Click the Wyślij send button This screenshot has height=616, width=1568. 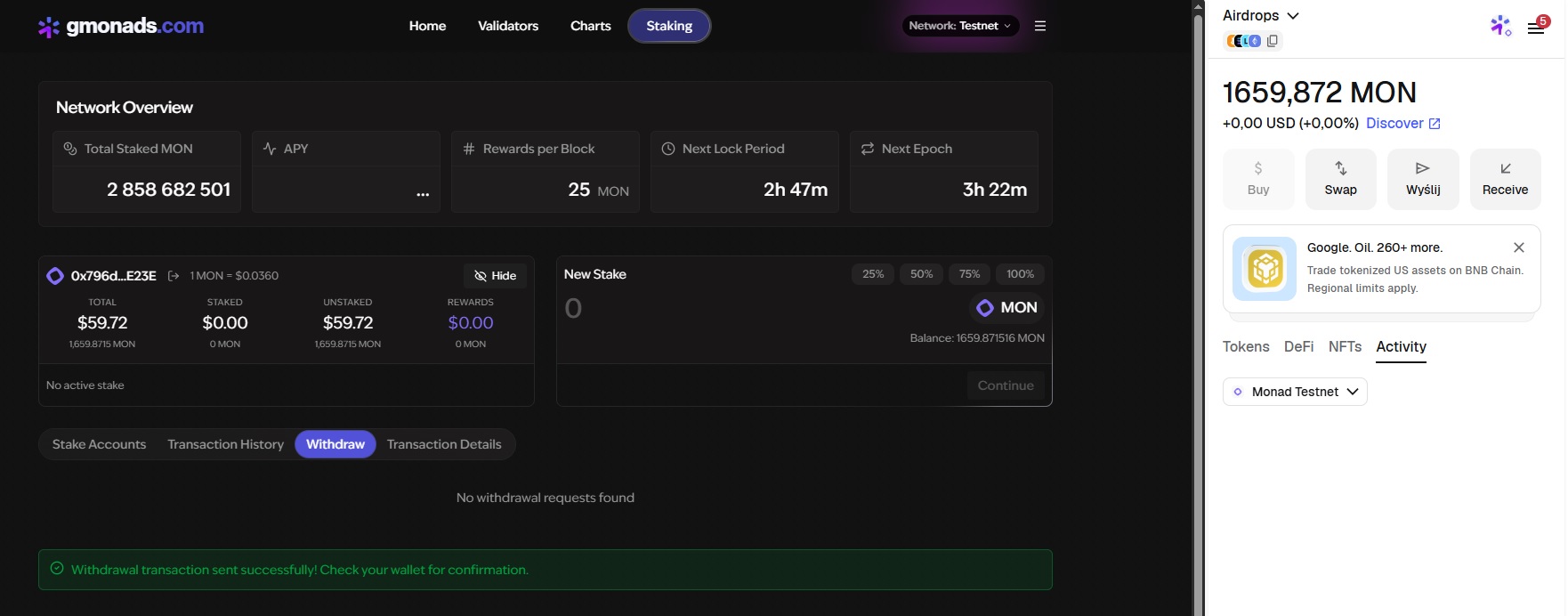(1423, 179)
